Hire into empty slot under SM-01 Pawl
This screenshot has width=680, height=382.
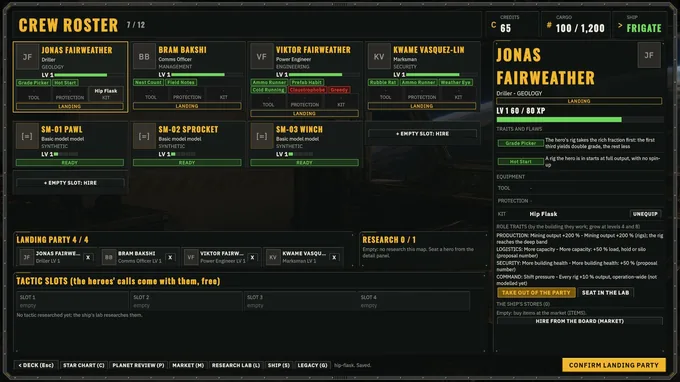(70, 183)
